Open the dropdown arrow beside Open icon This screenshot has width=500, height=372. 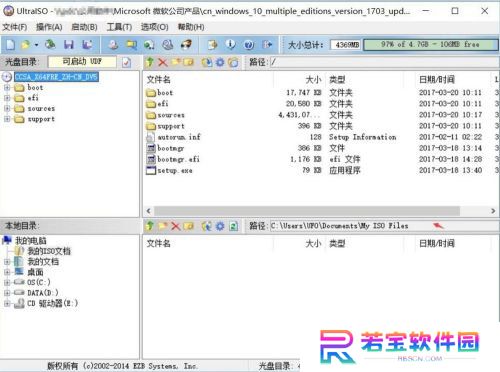click(36, 45)
